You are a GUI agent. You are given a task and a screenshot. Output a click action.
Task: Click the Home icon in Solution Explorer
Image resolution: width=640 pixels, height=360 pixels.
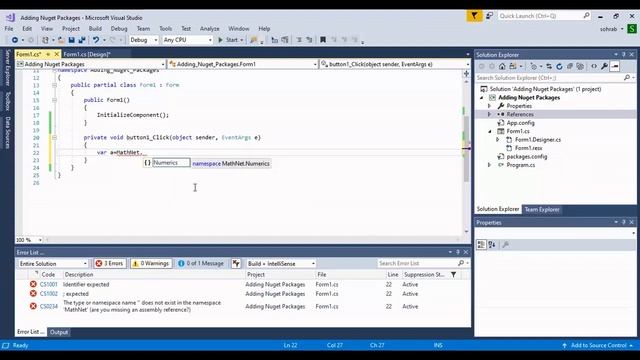(x=502, y=66)
